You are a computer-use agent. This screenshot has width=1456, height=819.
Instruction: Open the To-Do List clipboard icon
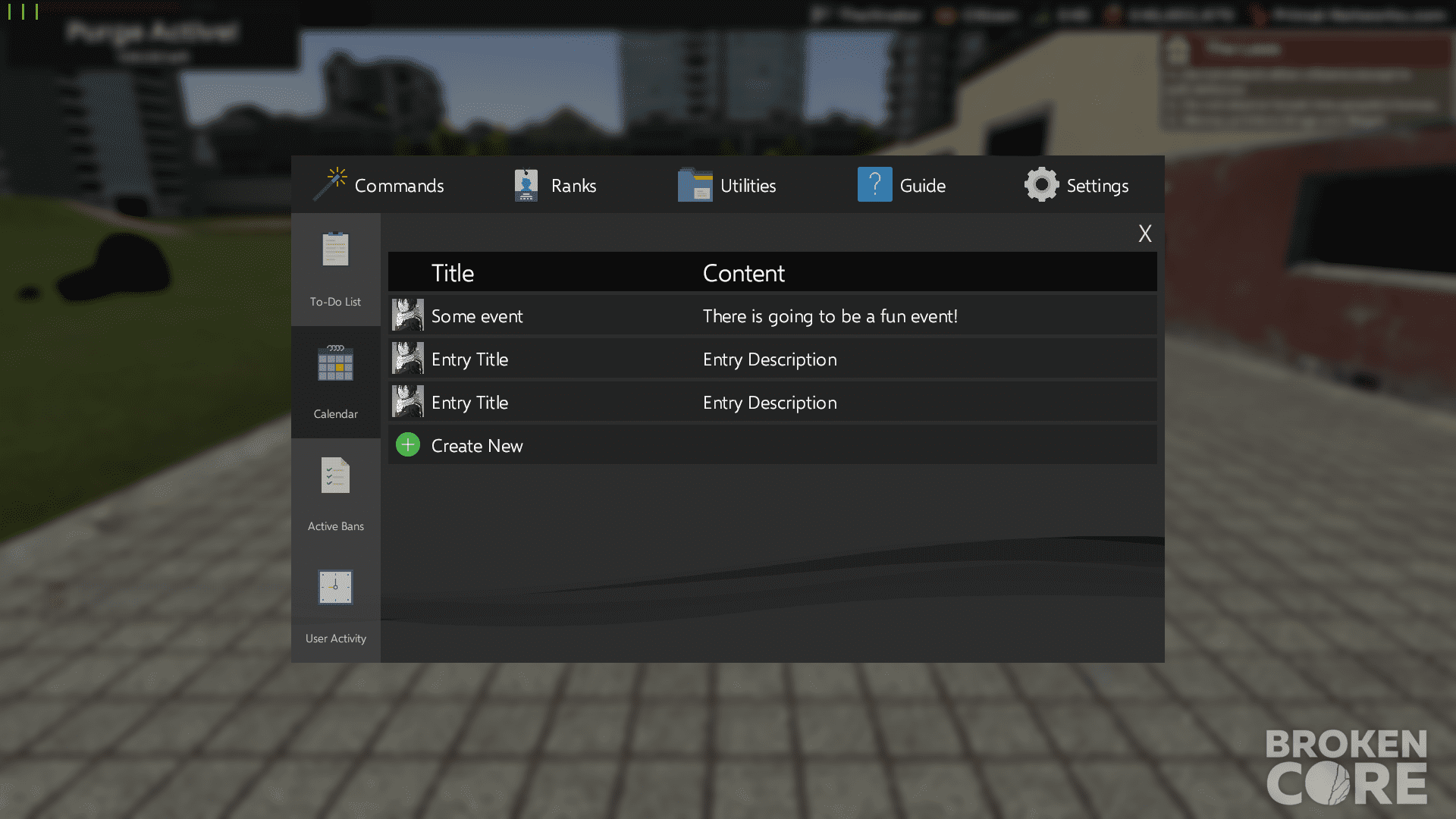pos(335,249)
